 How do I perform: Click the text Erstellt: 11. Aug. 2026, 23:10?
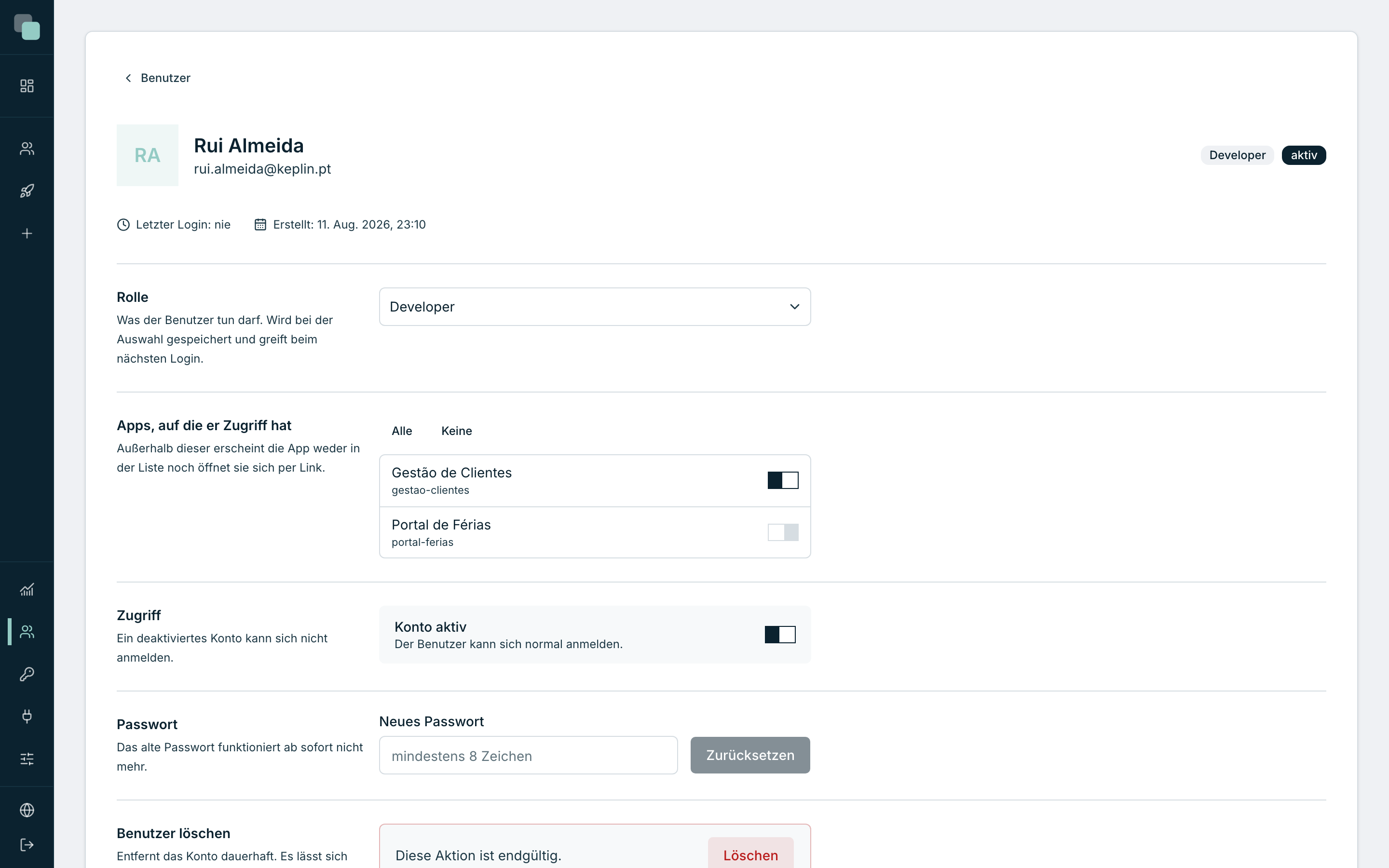tap(350, 224)
